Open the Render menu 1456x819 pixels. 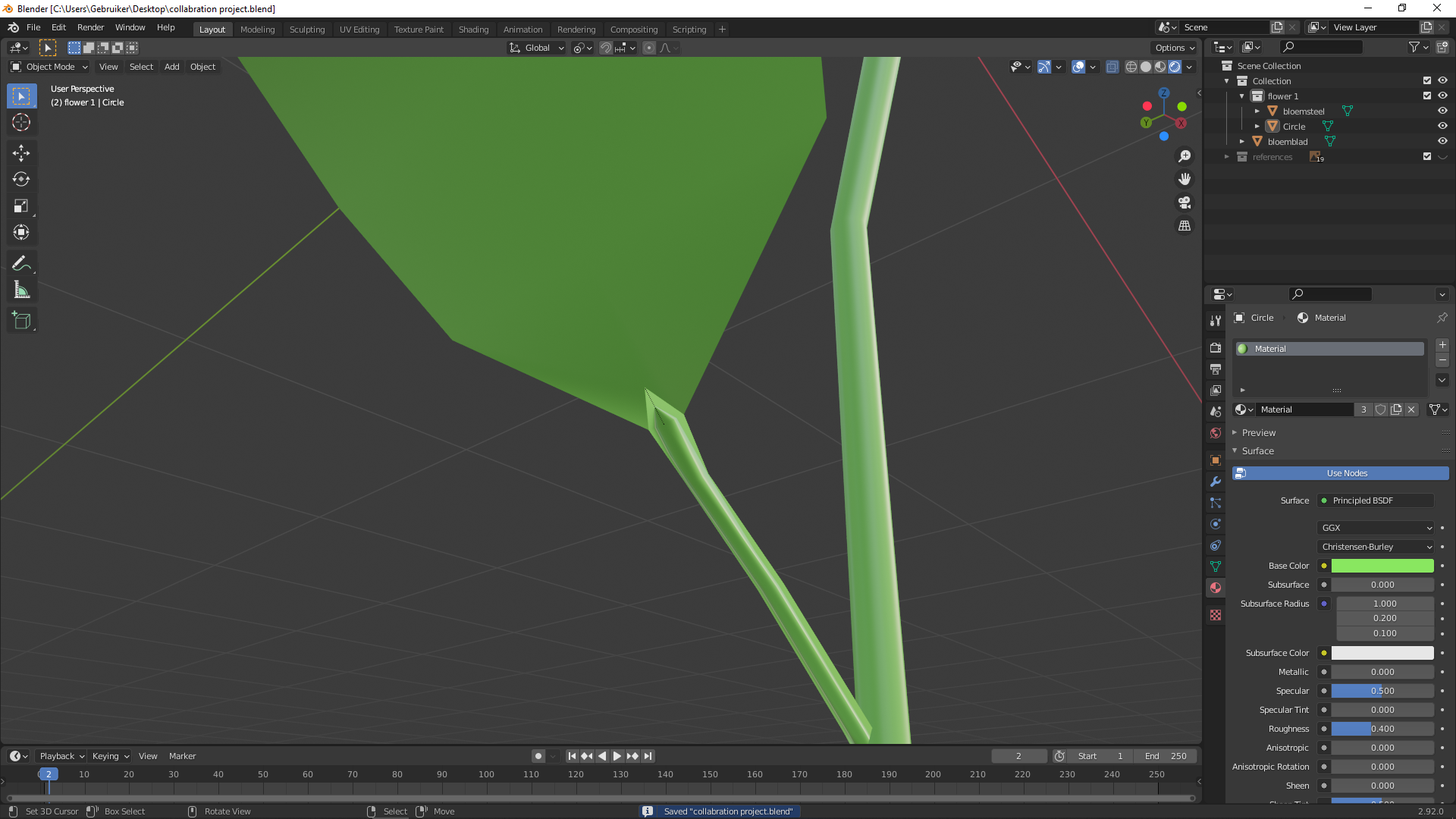click(90, 27)
